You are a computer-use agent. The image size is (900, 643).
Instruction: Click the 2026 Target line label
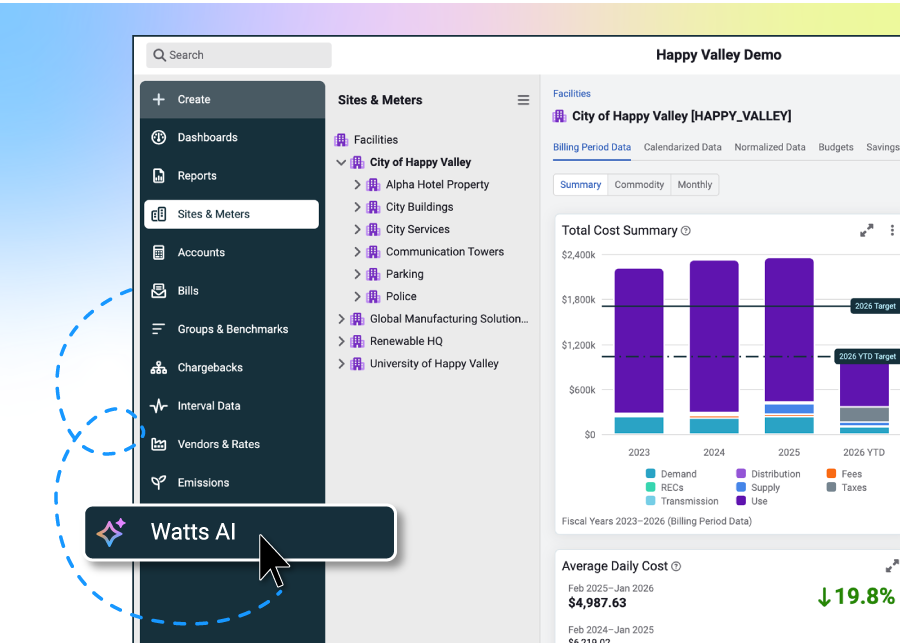875,307
